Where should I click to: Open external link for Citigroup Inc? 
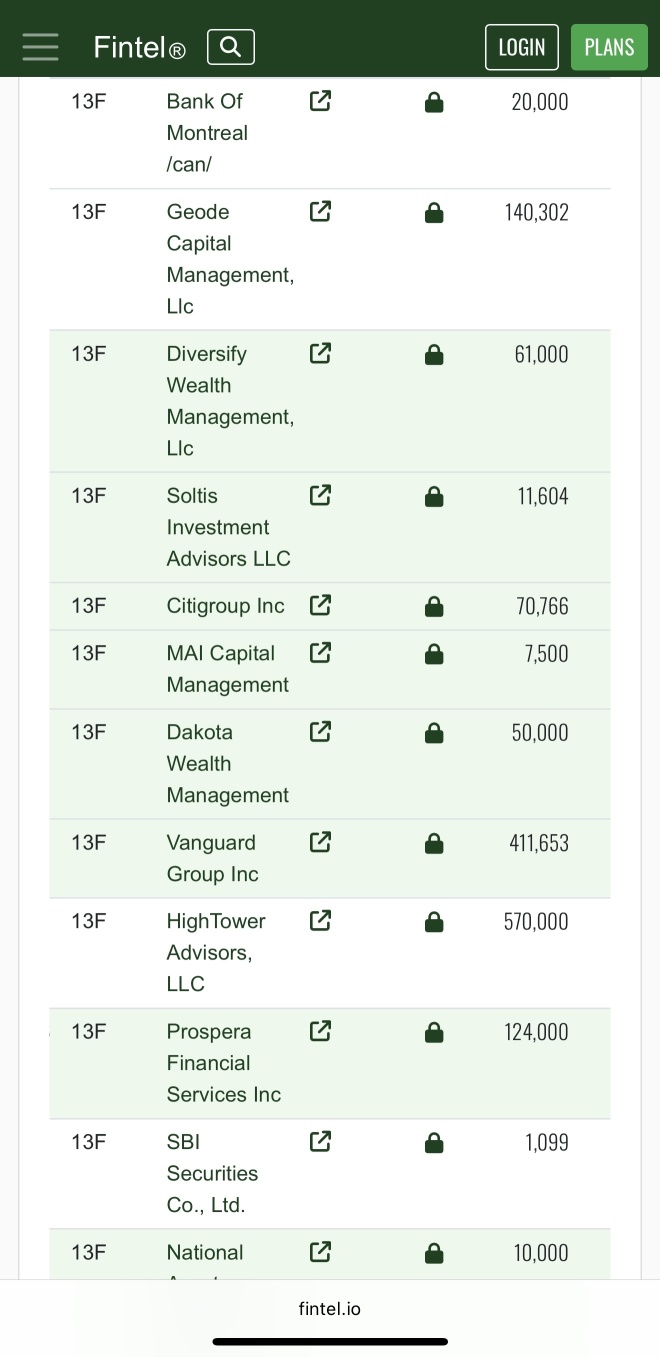point(320,606)
